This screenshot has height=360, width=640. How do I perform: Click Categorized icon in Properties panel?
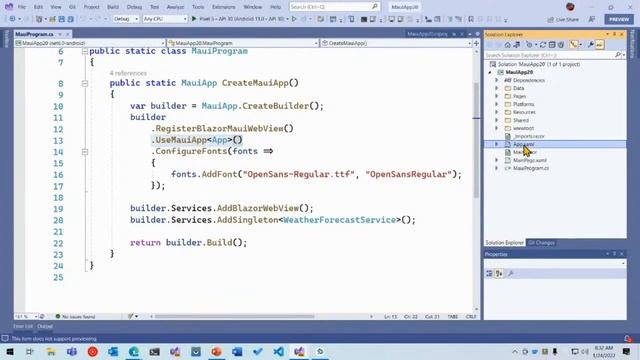click(489, 273)
